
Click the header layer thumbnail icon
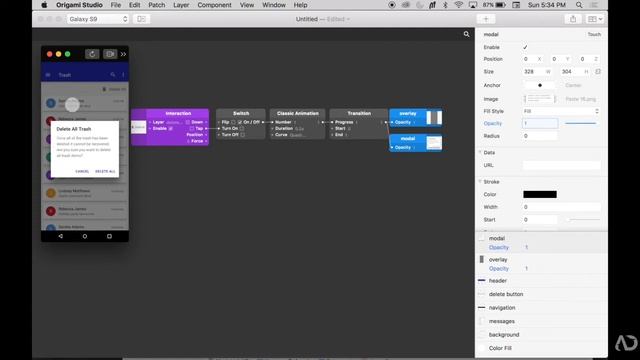(482, 280)
